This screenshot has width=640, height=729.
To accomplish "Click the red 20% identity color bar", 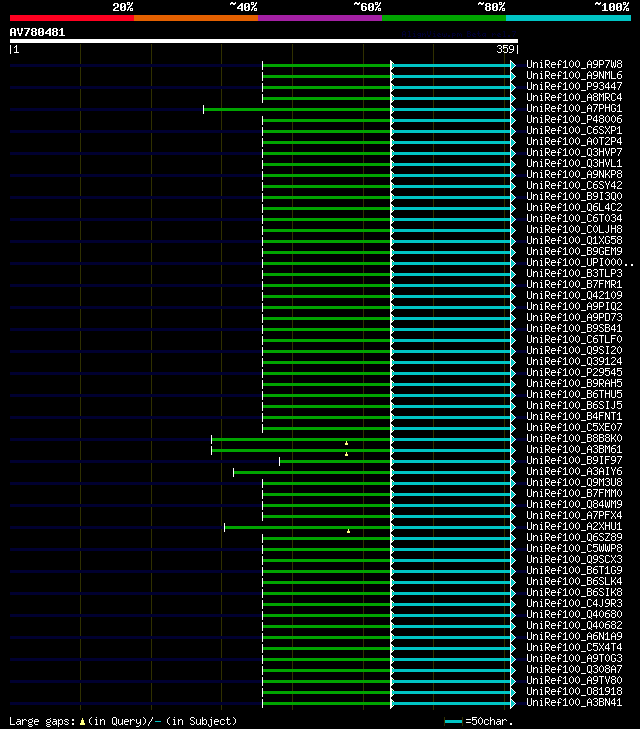I will [72, 18].
